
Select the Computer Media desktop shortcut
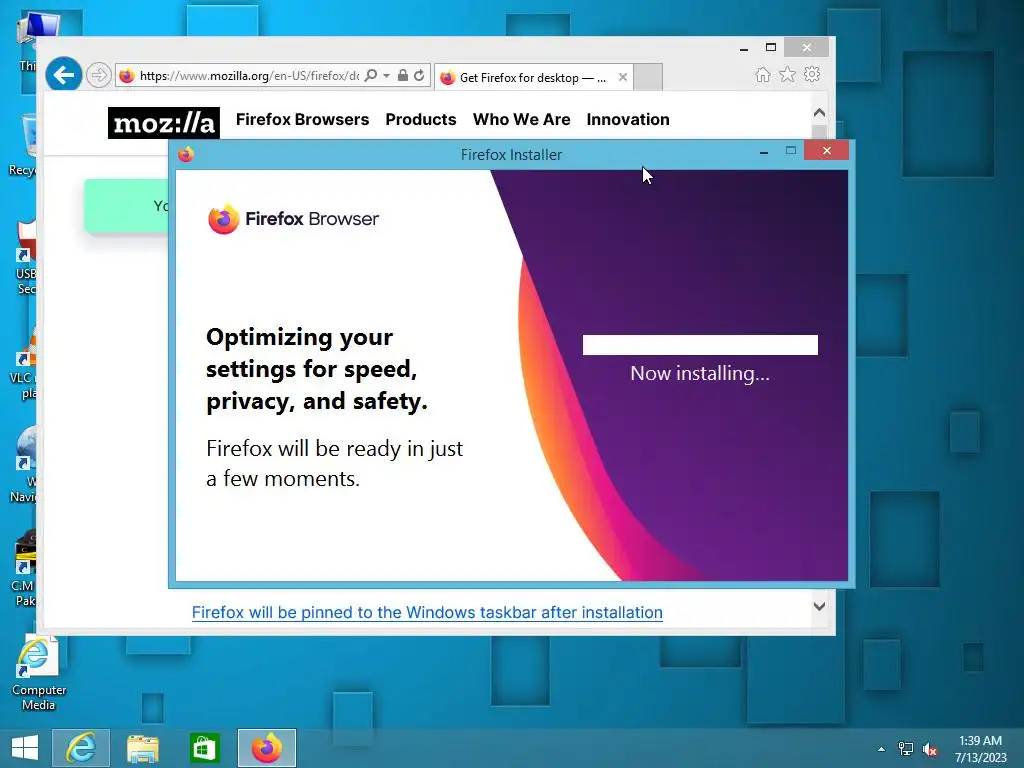tap(38, 674)
